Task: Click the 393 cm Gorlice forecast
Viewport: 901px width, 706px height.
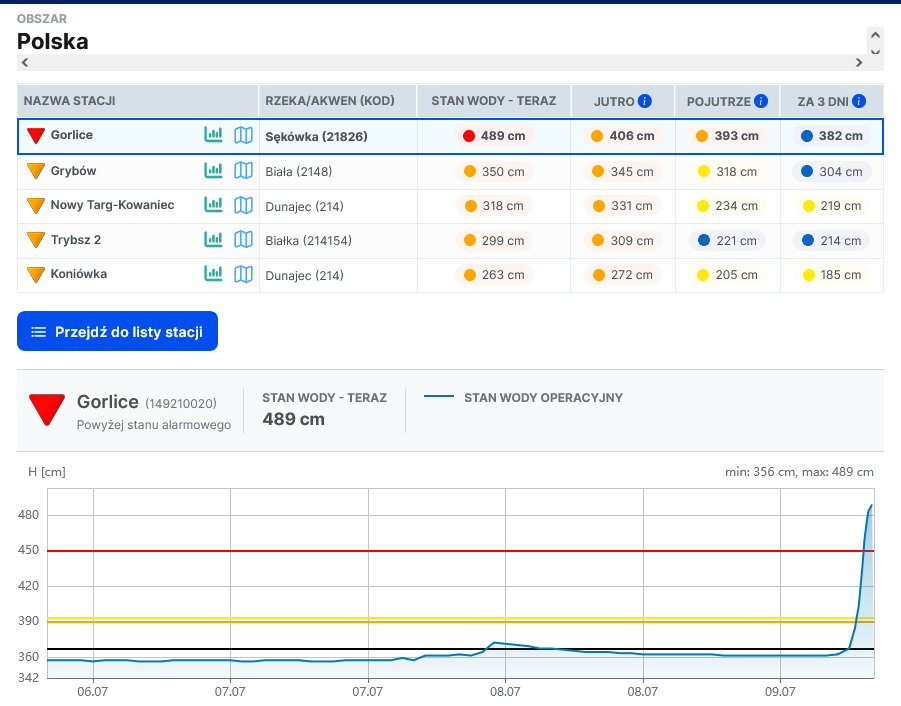Action: tap(727, 136)
